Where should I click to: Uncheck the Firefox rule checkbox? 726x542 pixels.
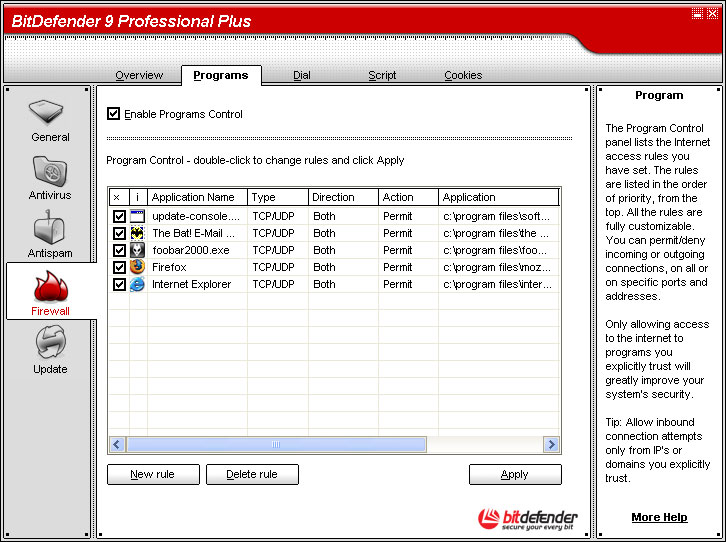click(119, 267)
